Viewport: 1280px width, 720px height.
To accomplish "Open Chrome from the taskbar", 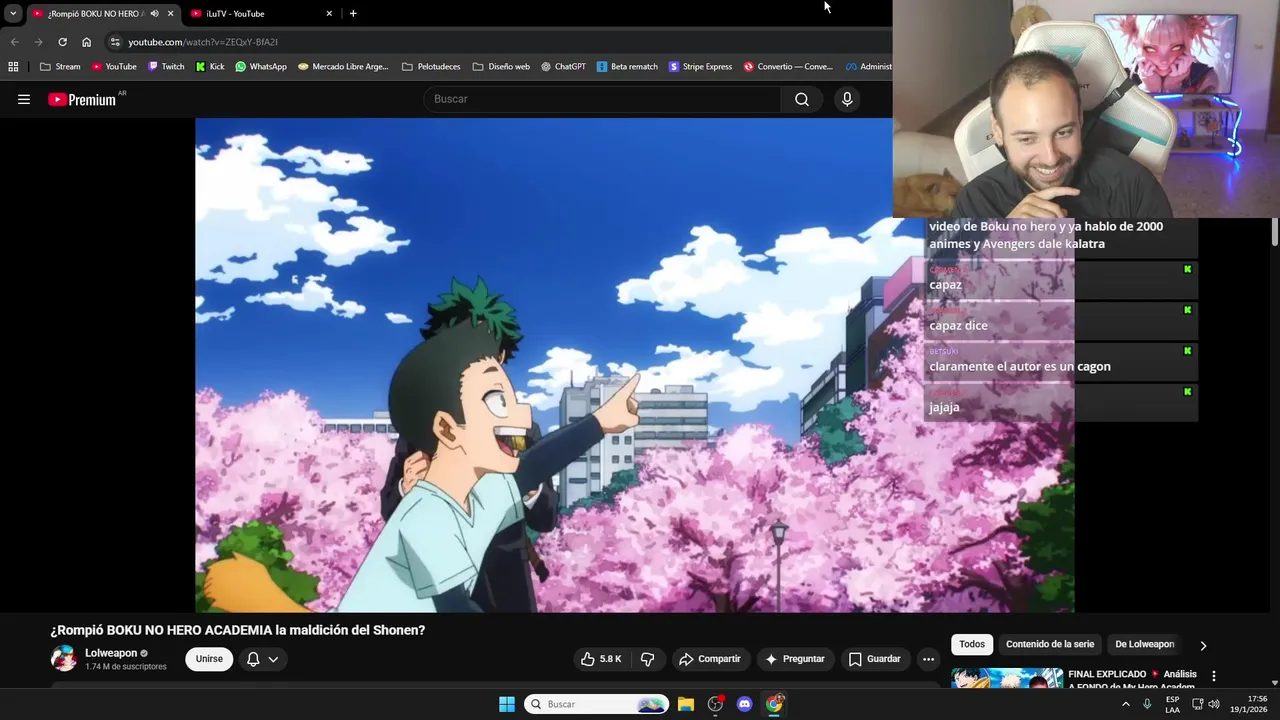I will pyautogui.click(x=774, y=704).
